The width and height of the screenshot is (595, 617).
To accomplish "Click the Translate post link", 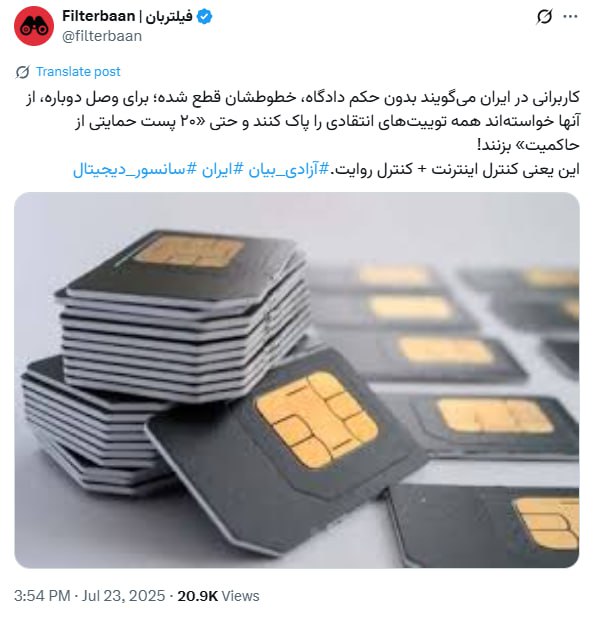I will click(78, 72).
